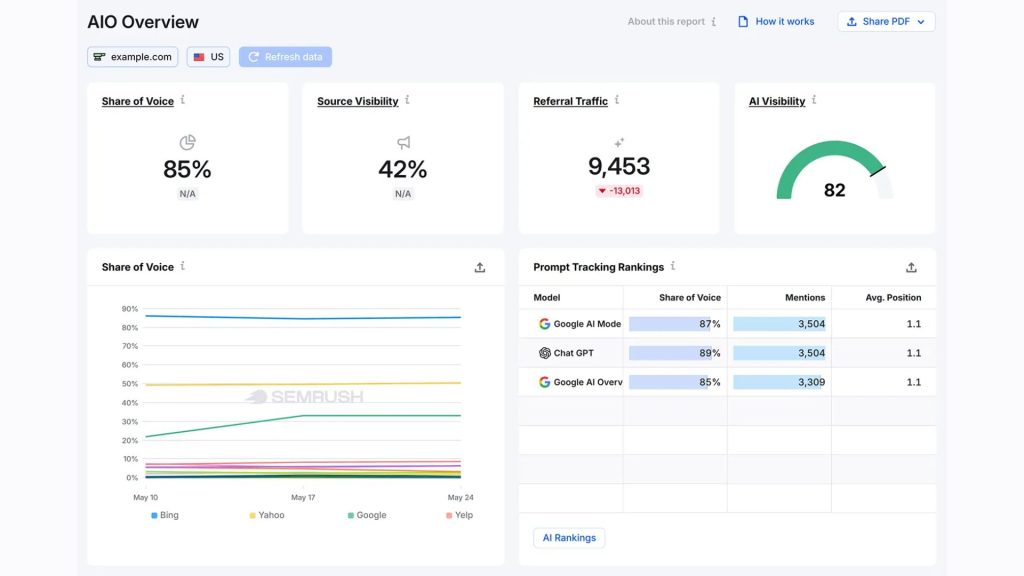1024x576 pixels.
Task: Click the Refresh data button
Action: click(285, 57)
